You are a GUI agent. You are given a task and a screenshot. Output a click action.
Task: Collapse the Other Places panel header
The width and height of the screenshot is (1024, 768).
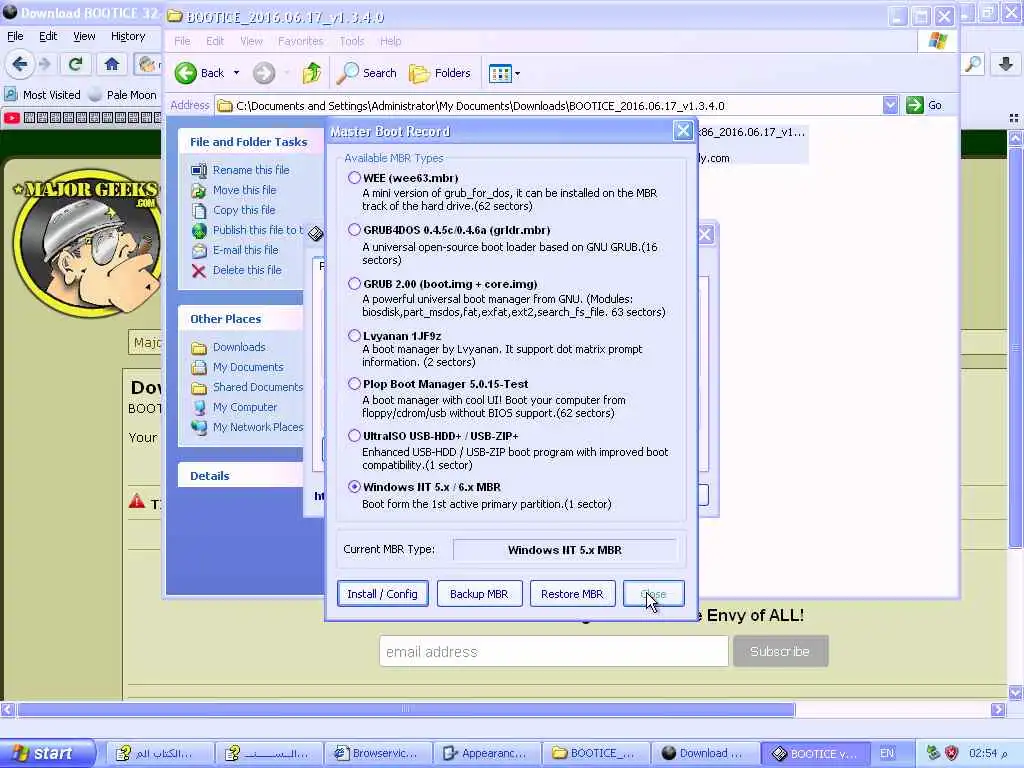pyautogui.click(x=241, y=319)
